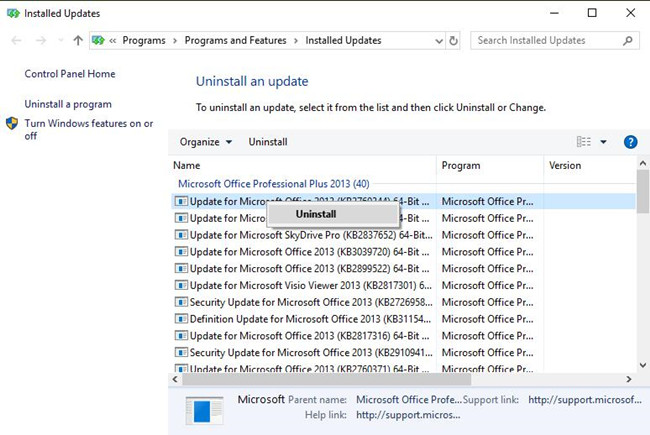650x435 pixels.
Task: Expand the view options dropdown arrow
Action: (x=604, y=142)
